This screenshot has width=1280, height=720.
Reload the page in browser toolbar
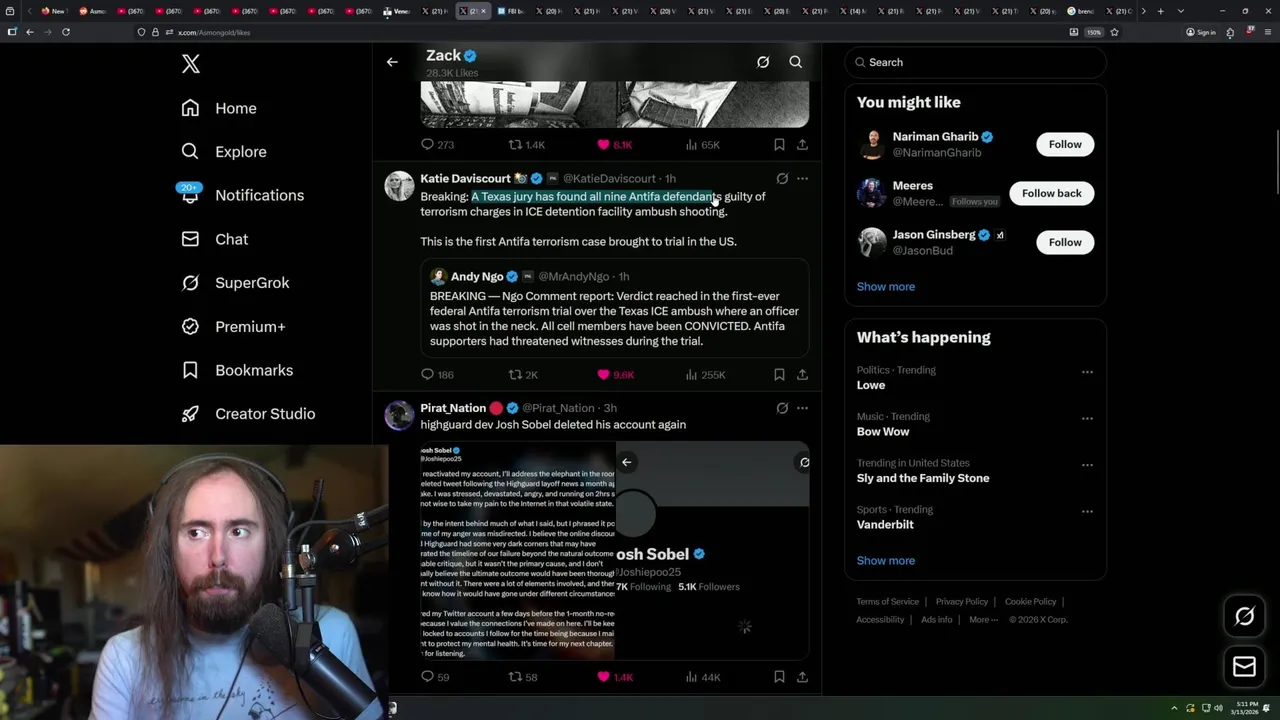pyautogui.click(x=66, y=32)
